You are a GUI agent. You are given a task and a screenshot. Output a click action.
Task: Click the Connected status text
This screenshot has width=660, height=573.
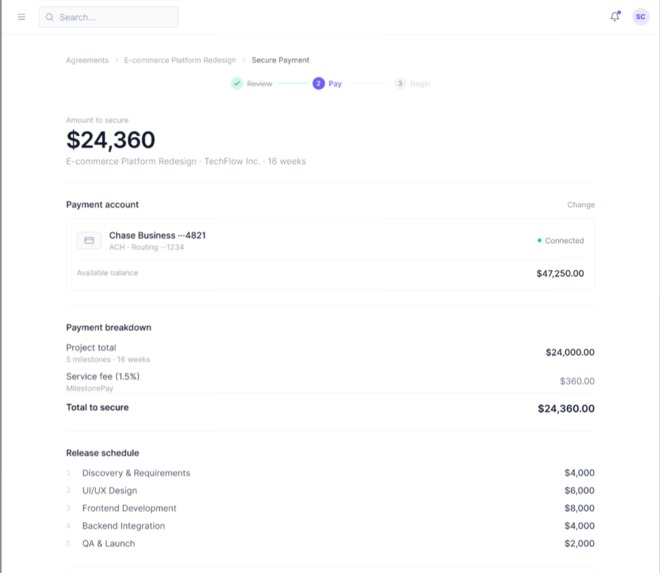pos(564,240)
